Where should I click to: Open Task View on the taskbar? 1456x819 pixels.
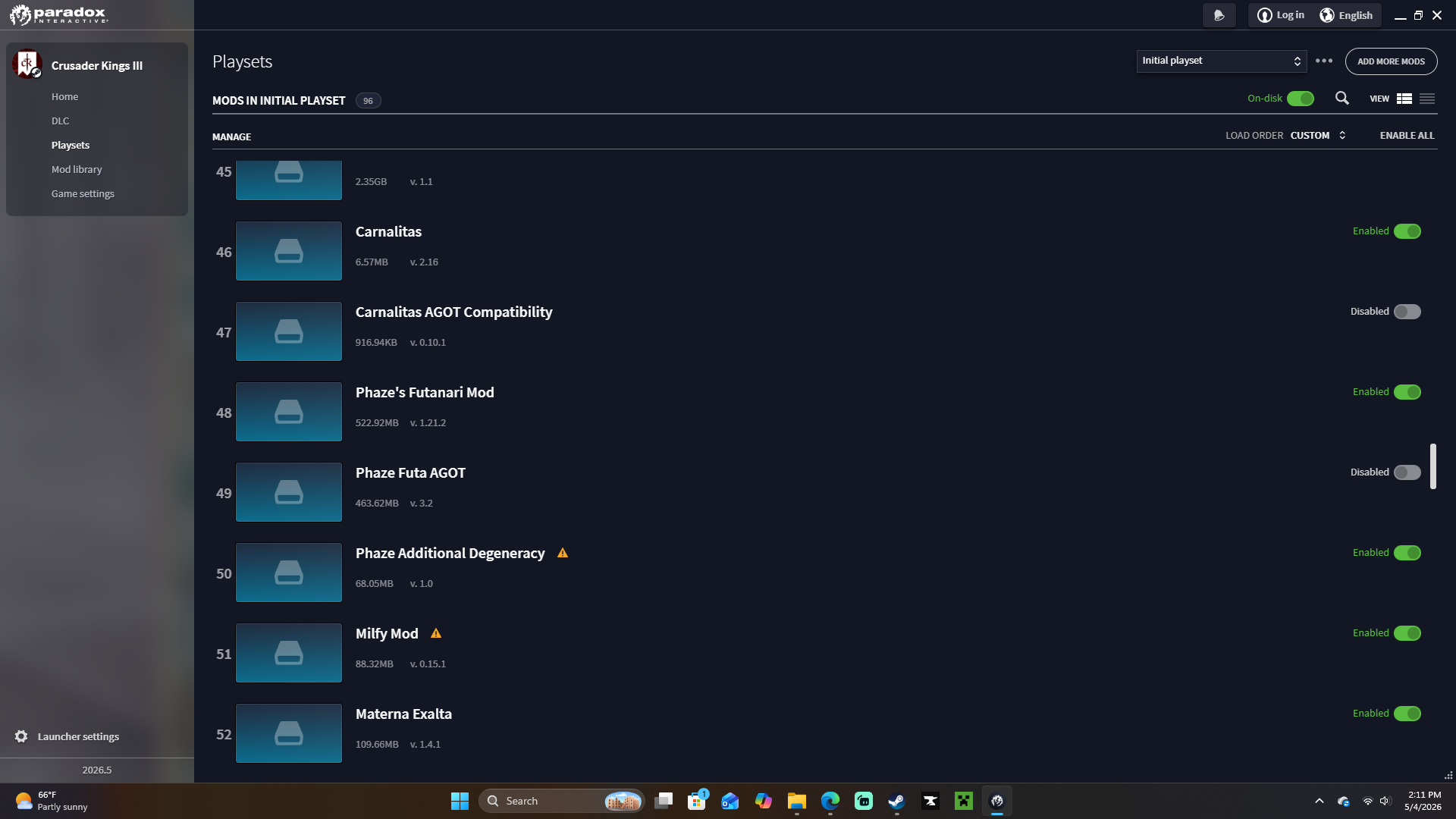[x=664, y=801]
